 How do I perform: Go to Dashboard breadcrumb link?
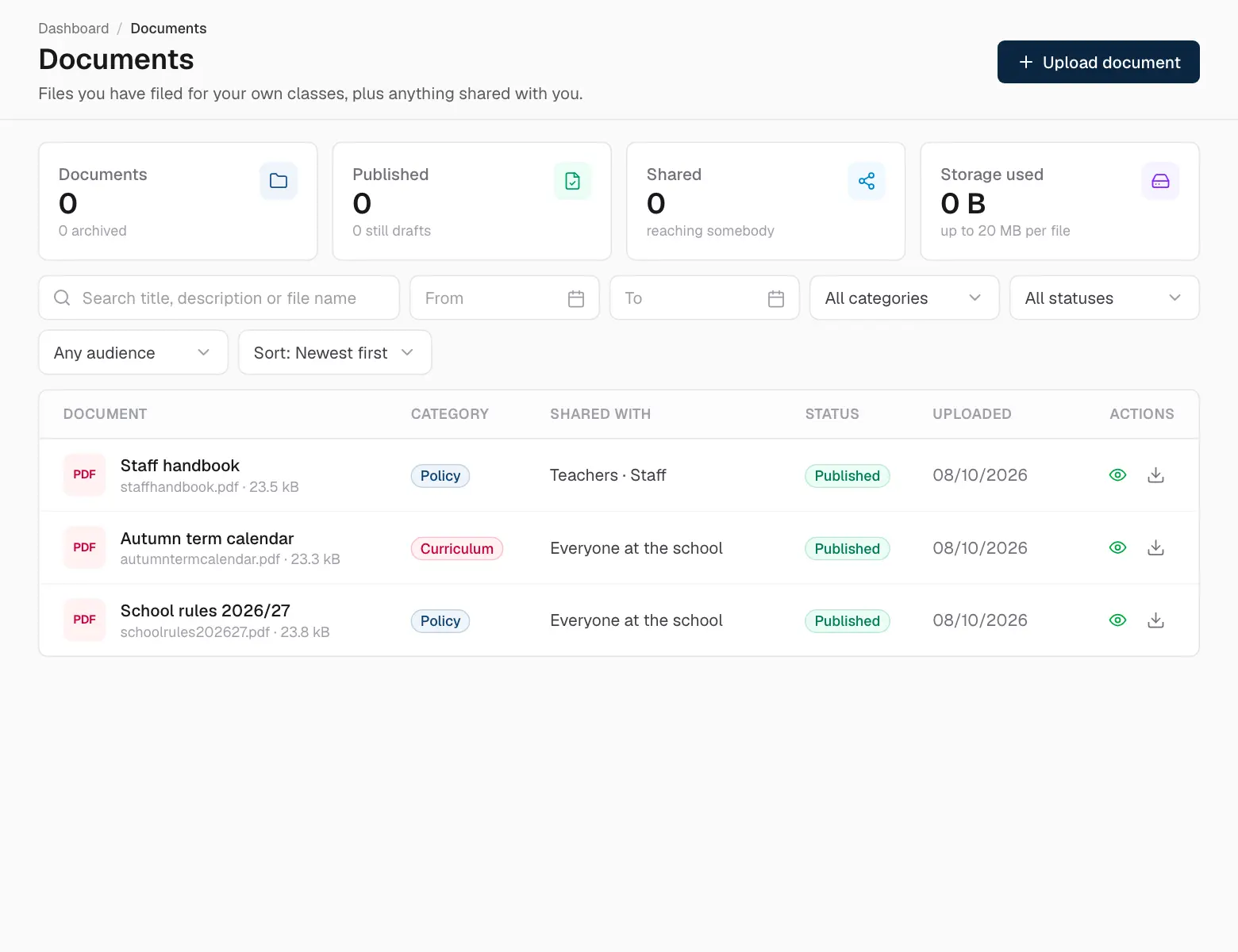74,29
